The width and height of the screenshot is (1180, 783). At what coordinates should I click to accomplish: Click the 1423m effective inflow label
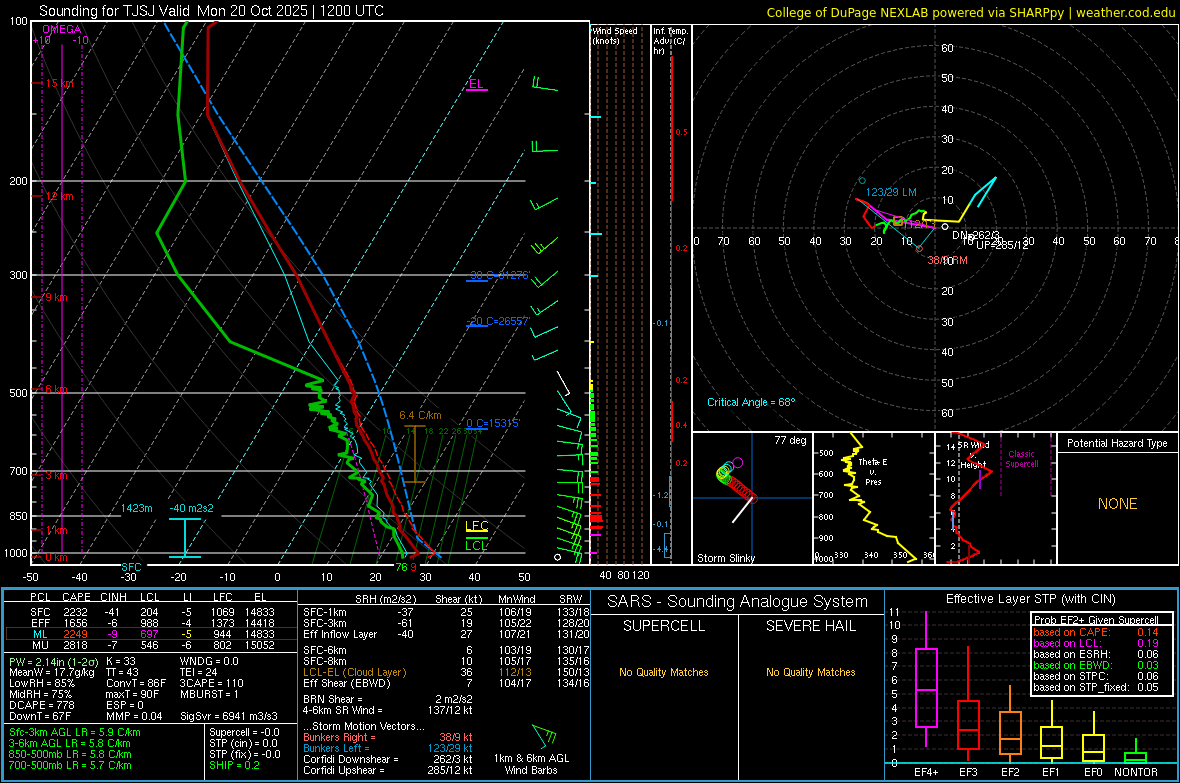136,508
